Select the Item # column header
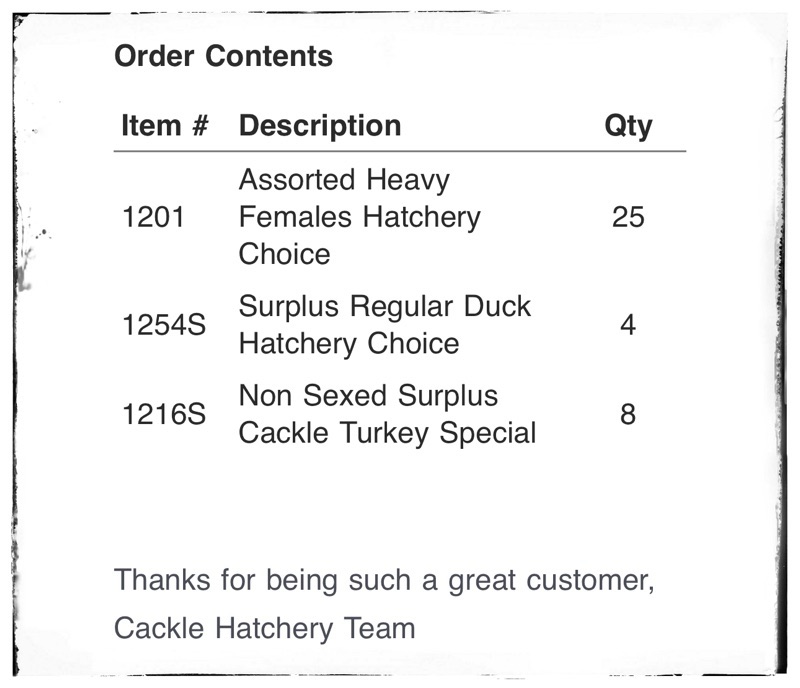Image resolution: width=800 pixels, height=688 pixels. [165, 126]
